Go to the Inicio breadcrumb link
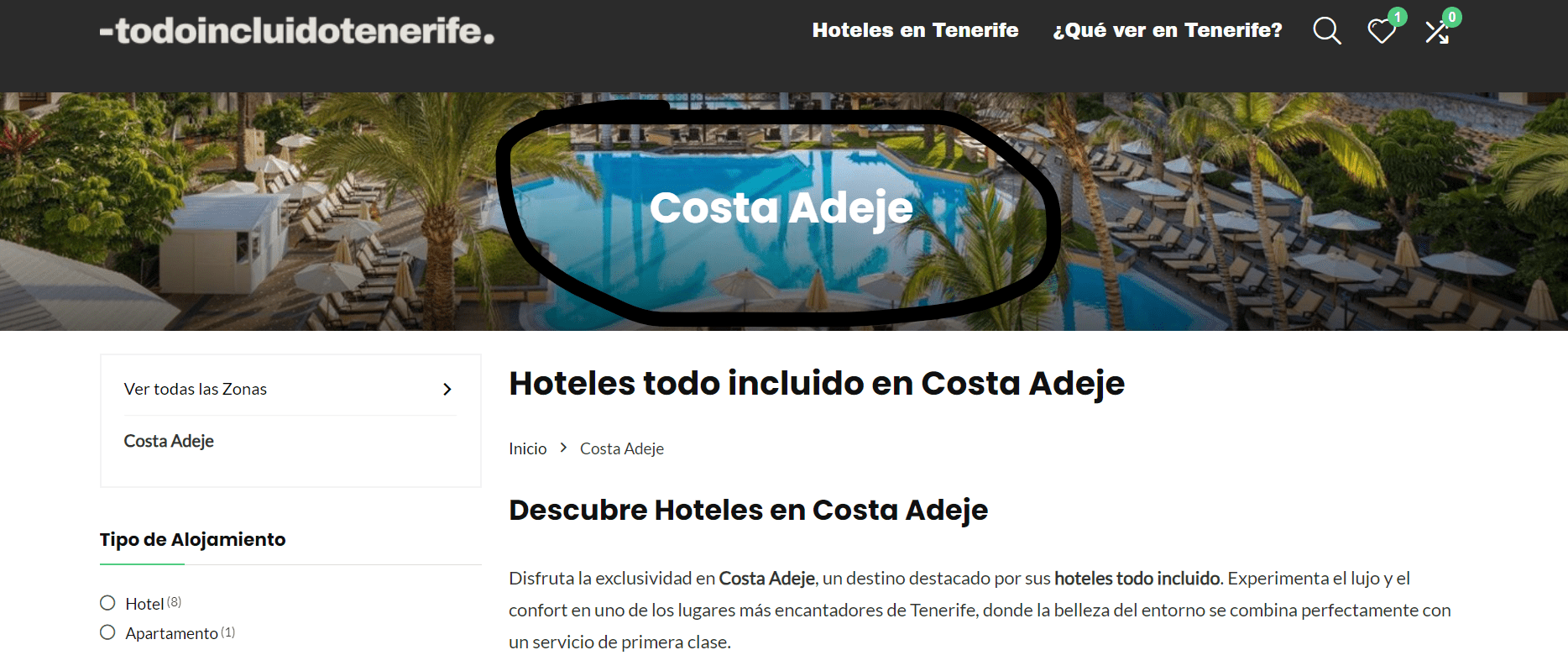 [x=527, y=448]
